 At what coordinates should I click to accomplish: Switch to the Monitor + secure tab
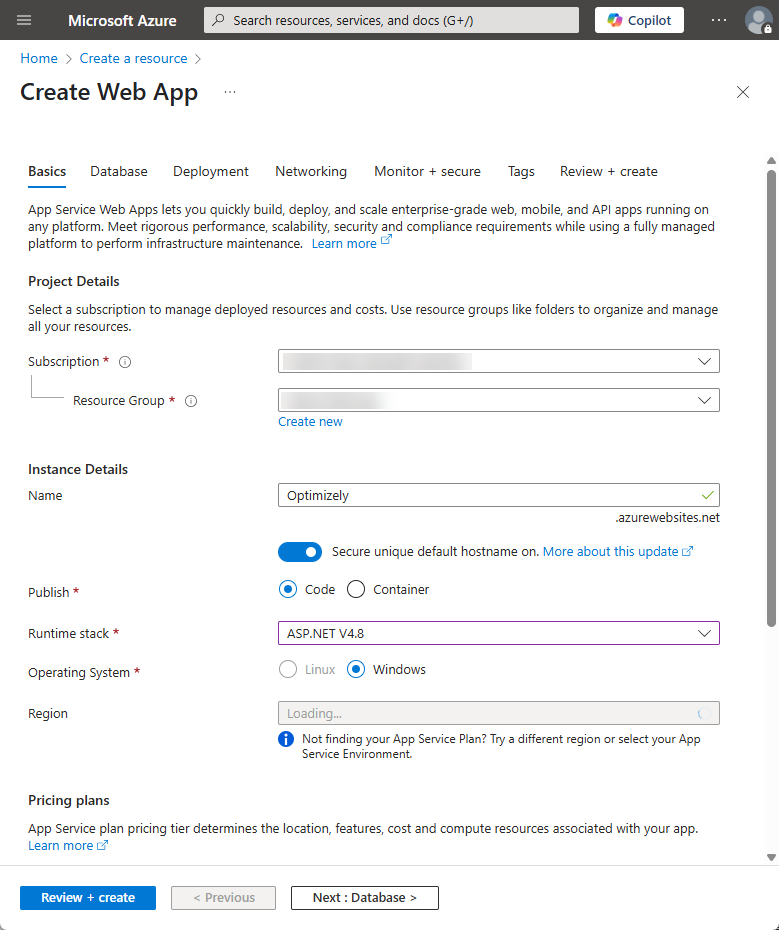427,171
